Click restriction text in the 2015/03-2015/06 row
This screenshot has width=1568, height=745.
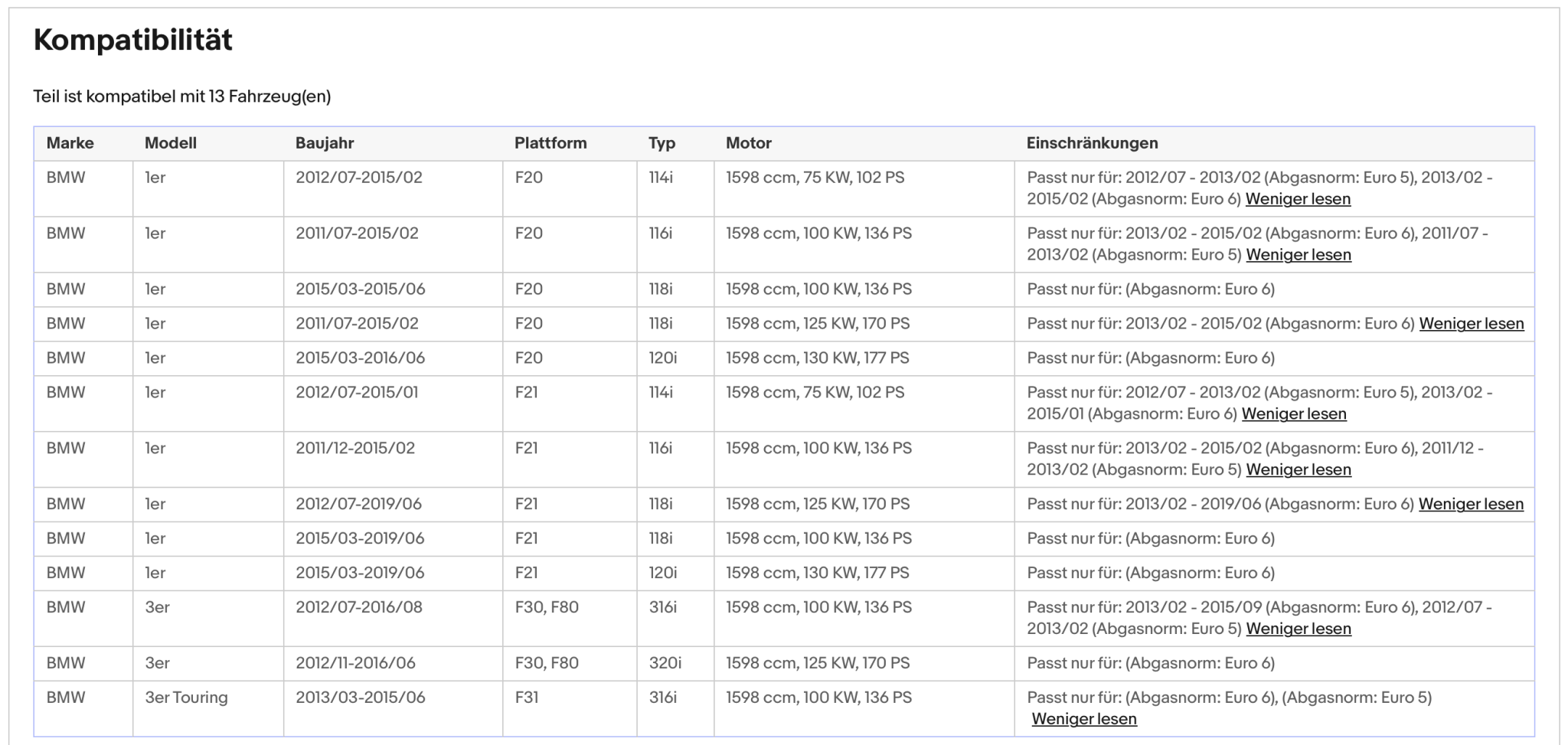(1151, 289)
